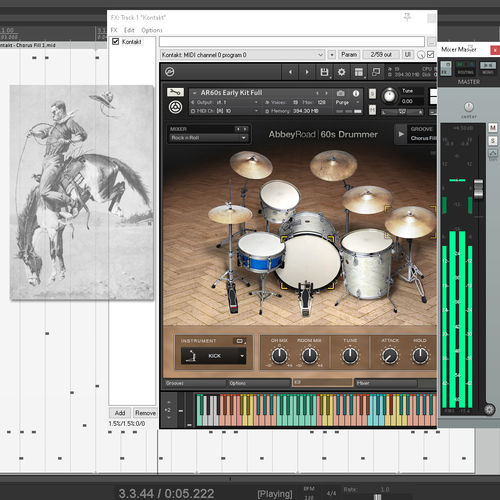Play the Chorus Fill groove
The image size is (500, 500).
click(x=401, y=134)
